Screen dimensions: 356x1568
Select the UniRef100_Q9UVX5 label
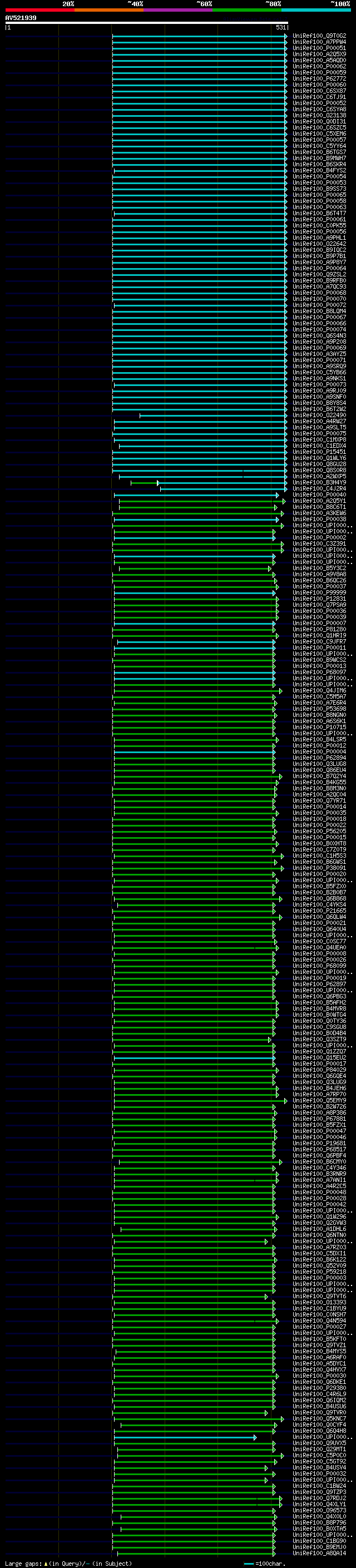pos(319,1443)
